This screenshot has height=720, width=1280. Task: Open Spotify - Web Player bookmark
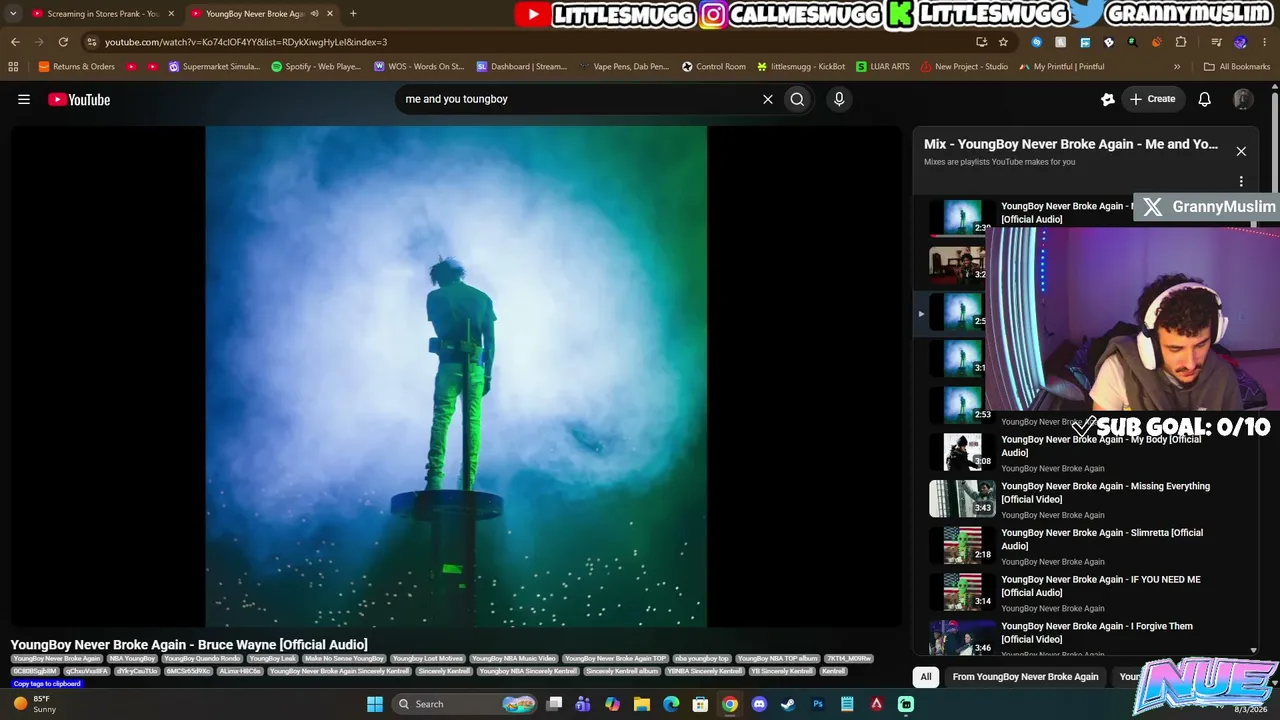316,67
